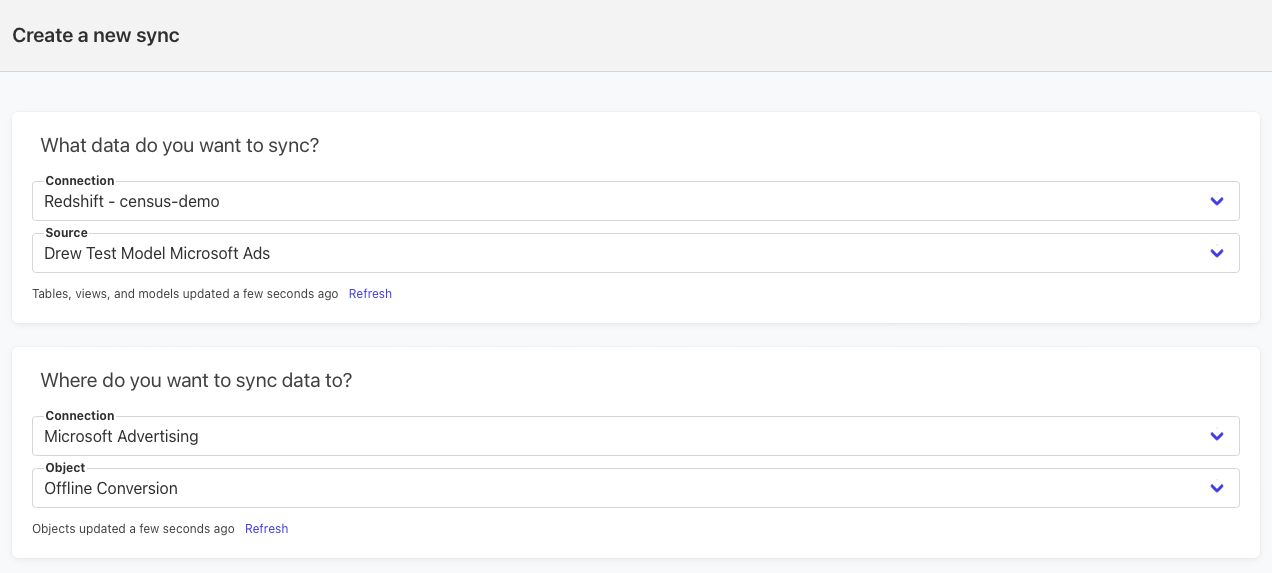
Task: Click the 'Objects updated a few seconds ago' text
Action: click(x=133, y=529)
